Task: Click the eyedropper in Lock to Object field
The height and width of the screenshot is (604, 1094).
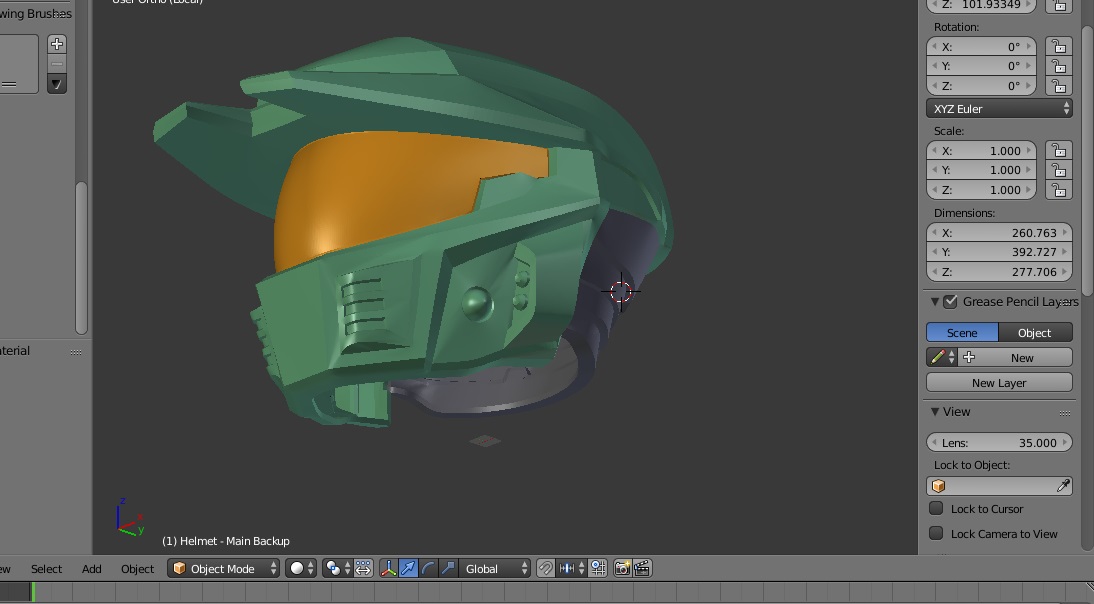Action: pyautogui.click(x=1063, y=486)
